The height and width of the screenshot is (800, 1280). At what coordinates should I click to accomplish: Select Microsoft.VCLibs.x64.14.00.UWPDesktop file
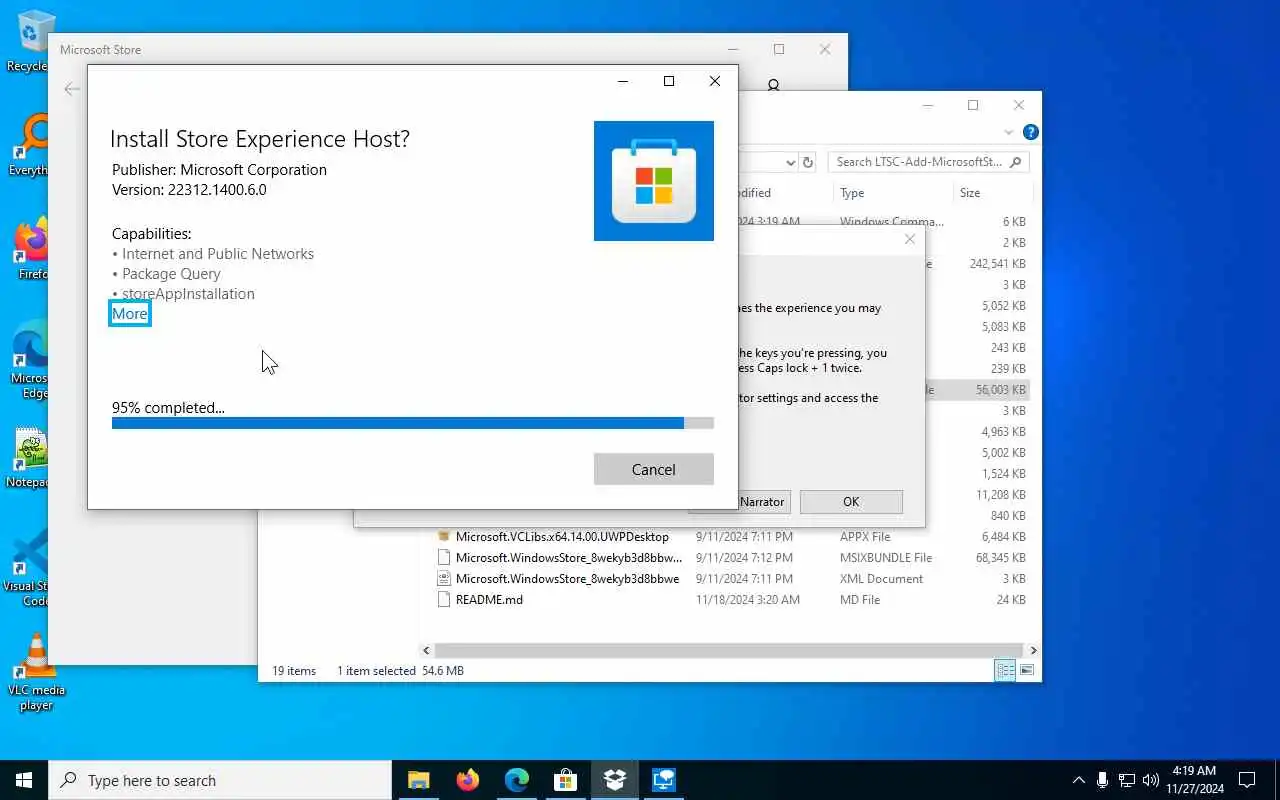tap(562, 537)
